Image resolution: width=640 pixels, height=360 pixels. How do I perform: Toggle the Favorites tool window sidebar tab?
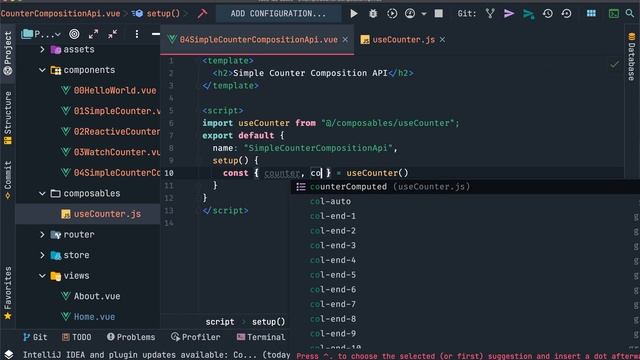(8, 293)
